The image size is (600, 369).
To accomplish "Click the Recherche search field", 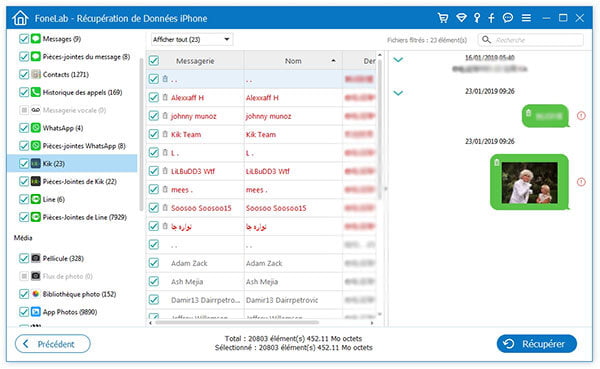I will [x=531, y=40].
